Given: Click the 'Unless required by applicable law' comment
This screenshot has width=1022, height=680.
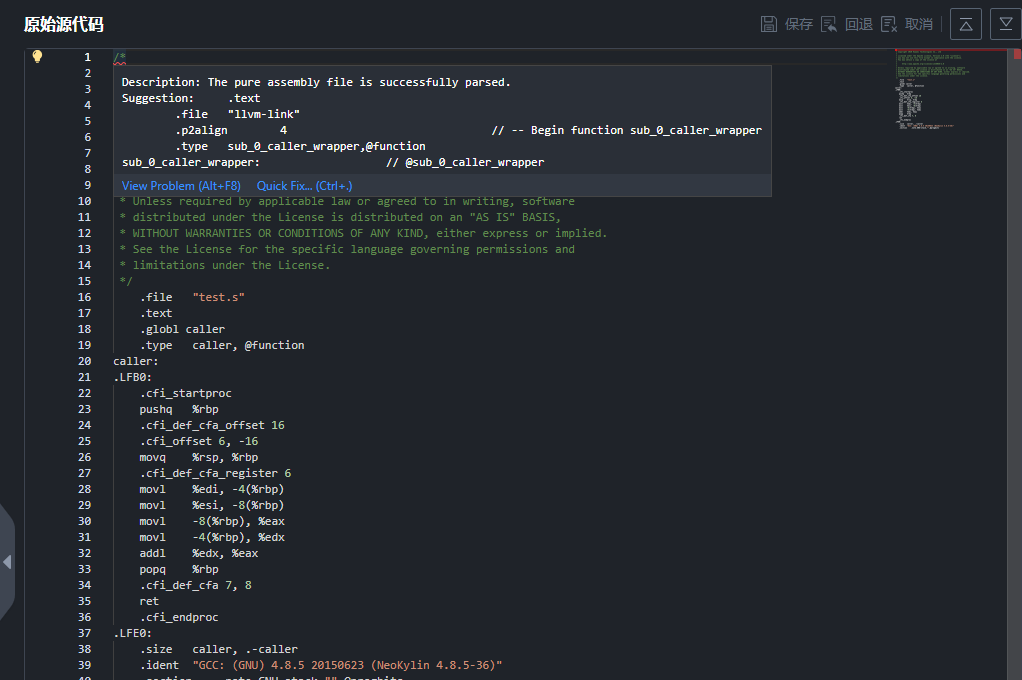Looking at the screenshot, I should (x=347, y=201).
